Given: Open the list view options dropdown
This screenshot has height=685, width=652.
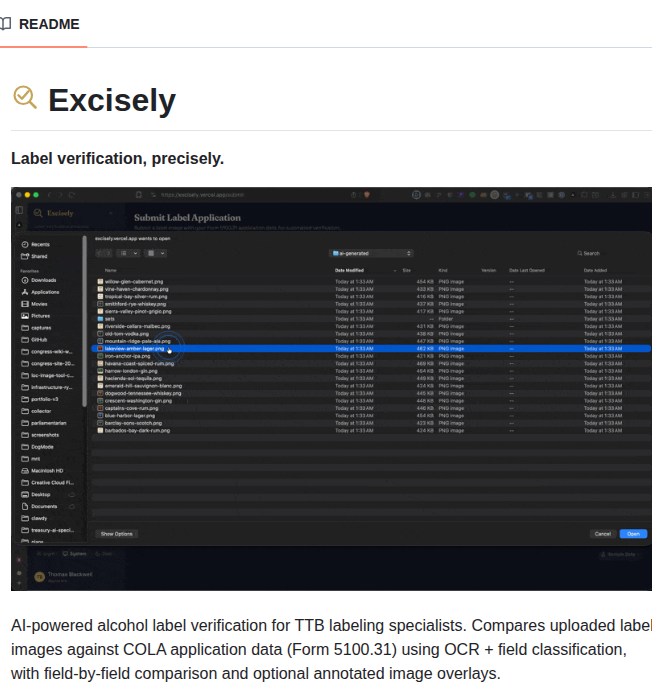Looking at the screenshot, I should click(129, 253).
